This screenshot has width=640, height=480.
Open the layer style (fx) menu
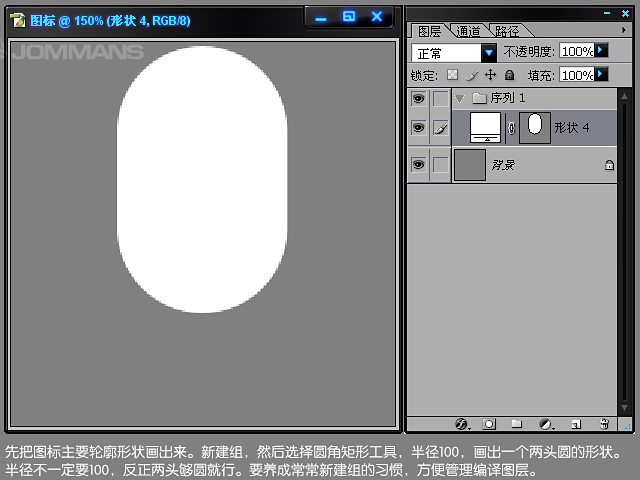(461, 424)
